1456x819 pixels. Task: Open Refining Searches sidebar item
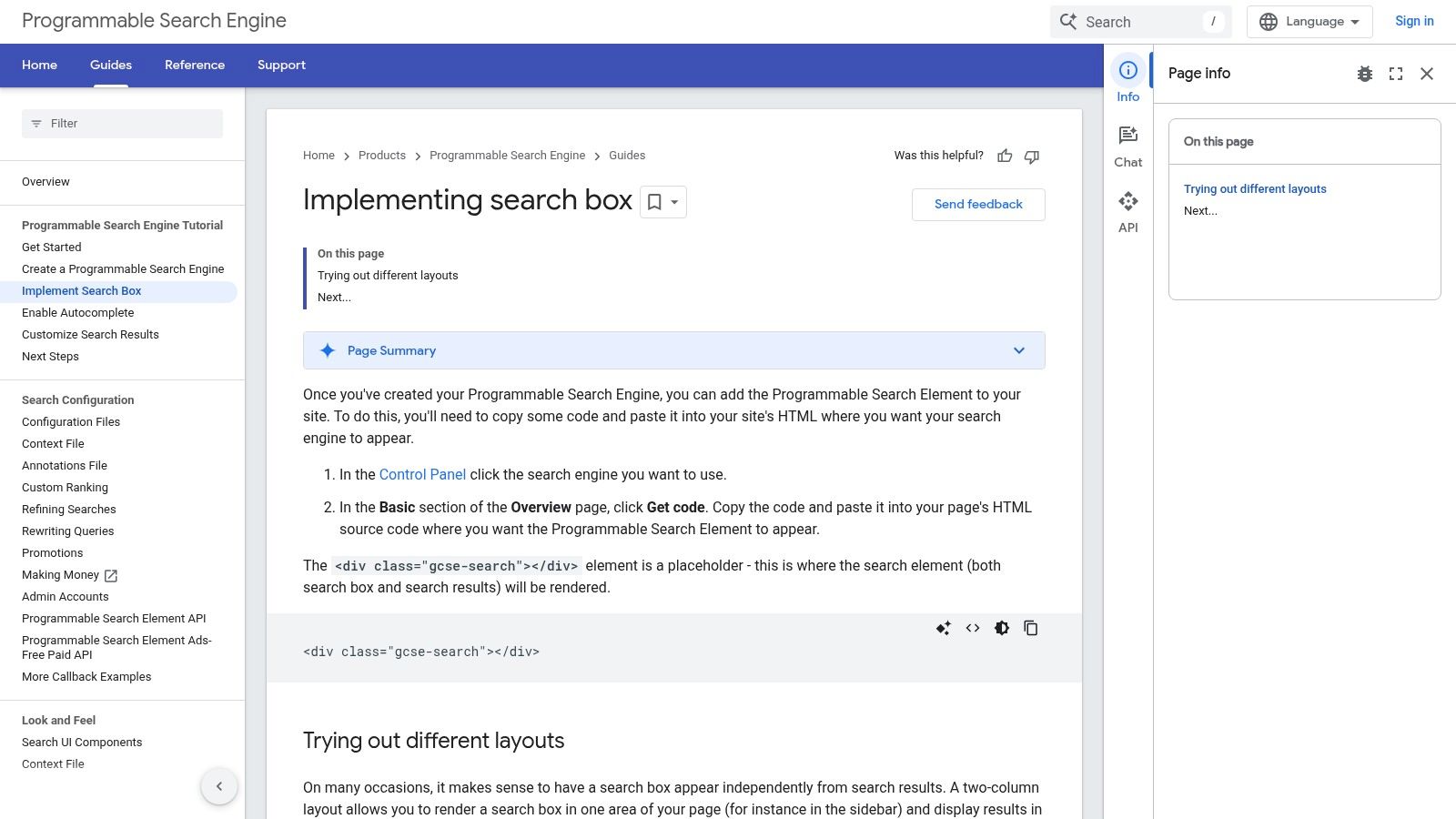pos(69,510)
